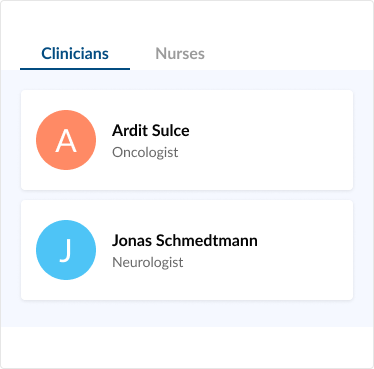Click Jonas Schmedtmann's blue avatar circle

pos(66,250)
